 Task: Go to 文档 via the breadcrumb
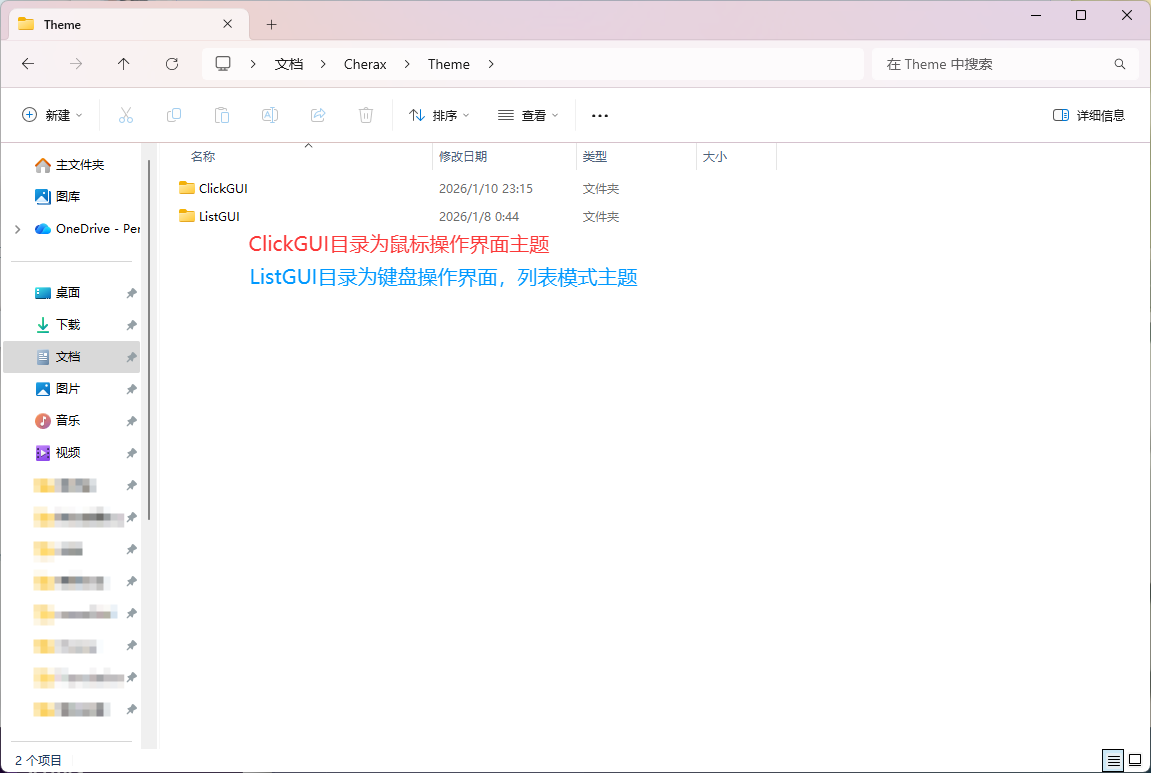[288, 63]
